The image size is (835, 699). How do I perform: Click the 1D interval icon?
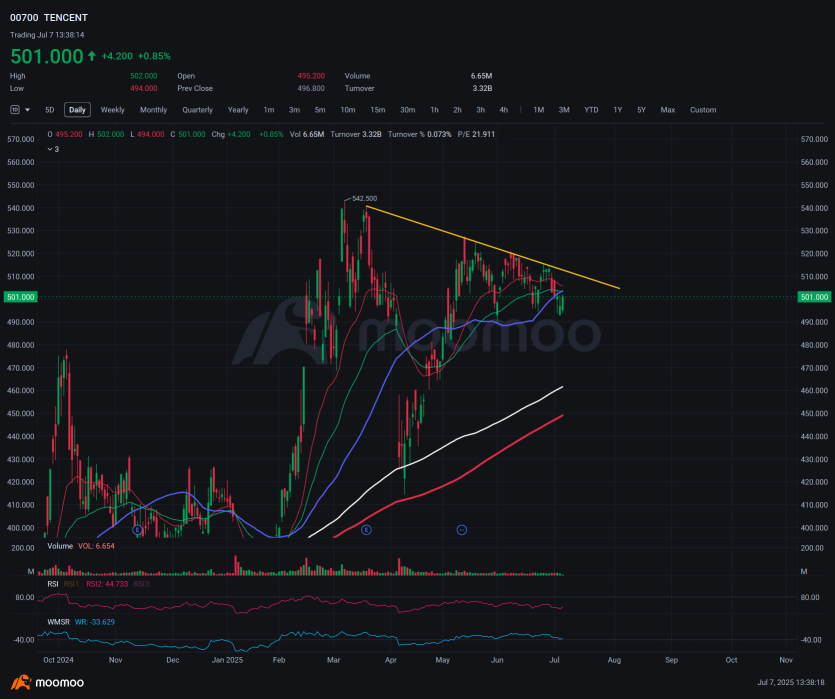15,110
